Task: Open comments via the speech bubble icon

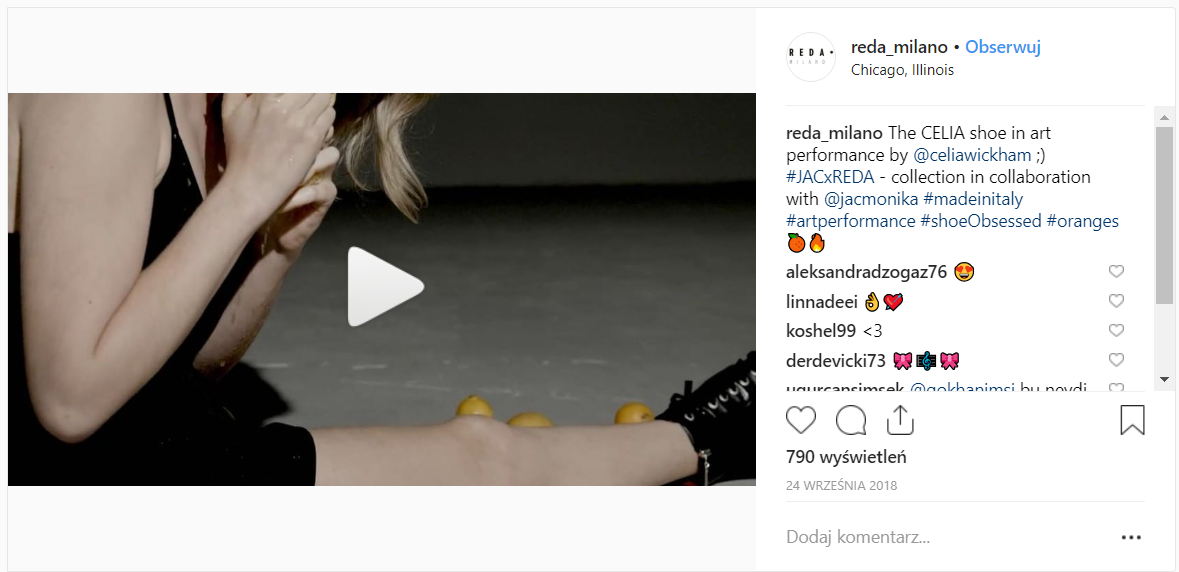Action: pos(851,420)
